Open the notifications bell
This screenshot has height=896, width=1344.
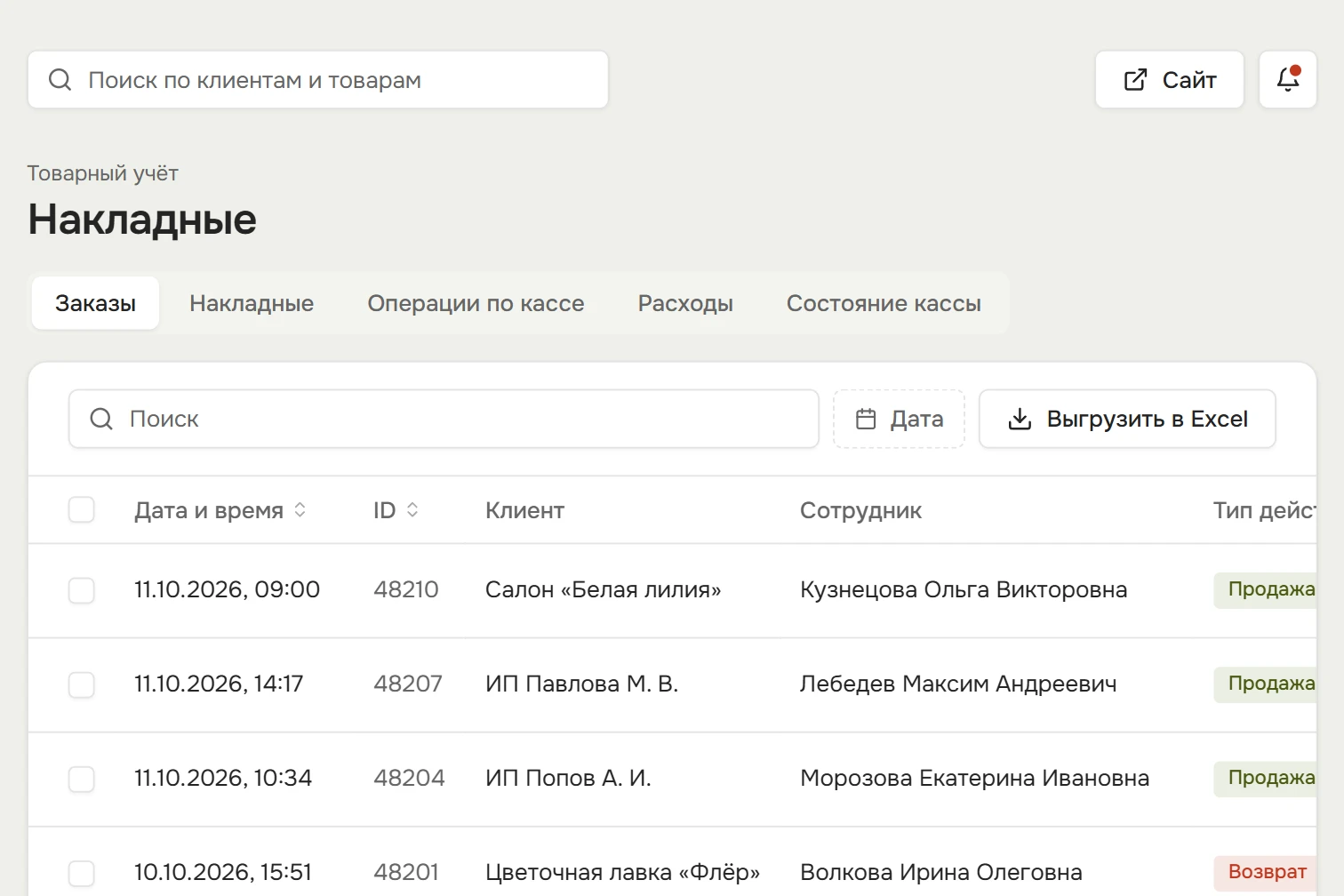pyautogui.click(x=1288, y=80)
